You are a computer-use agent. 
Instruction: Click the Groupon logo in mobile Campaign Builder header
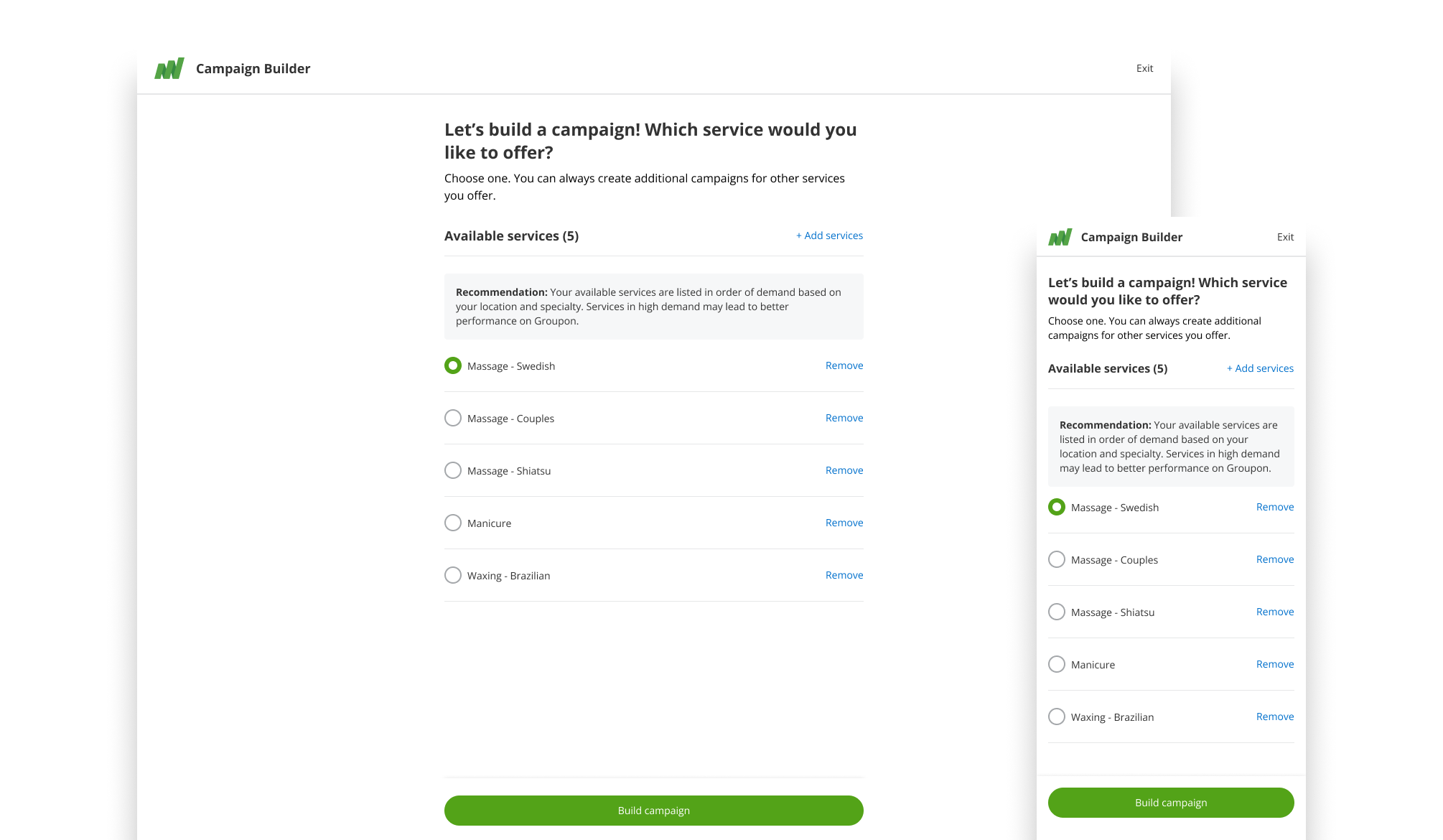(x=1060, y=237)
